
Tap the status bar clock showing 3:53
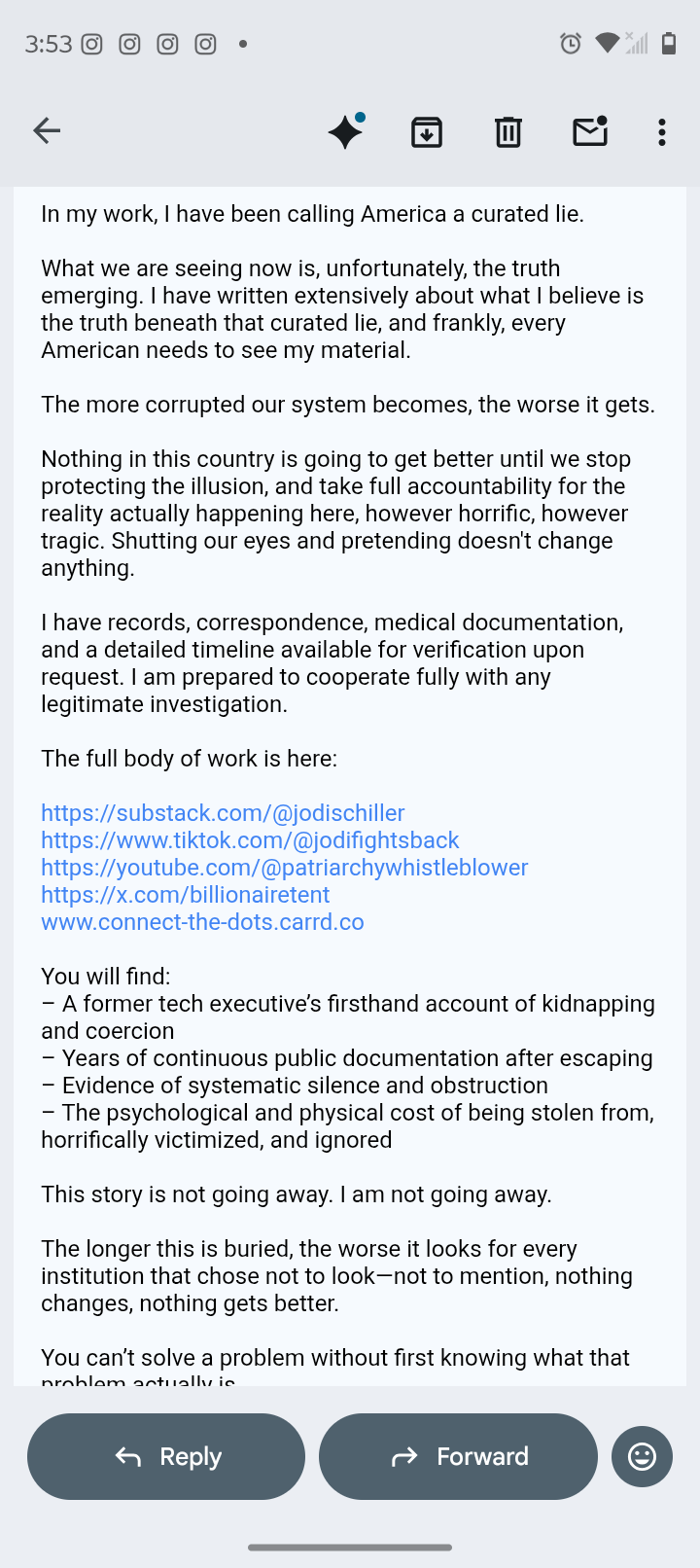click(x=48, y=44)
